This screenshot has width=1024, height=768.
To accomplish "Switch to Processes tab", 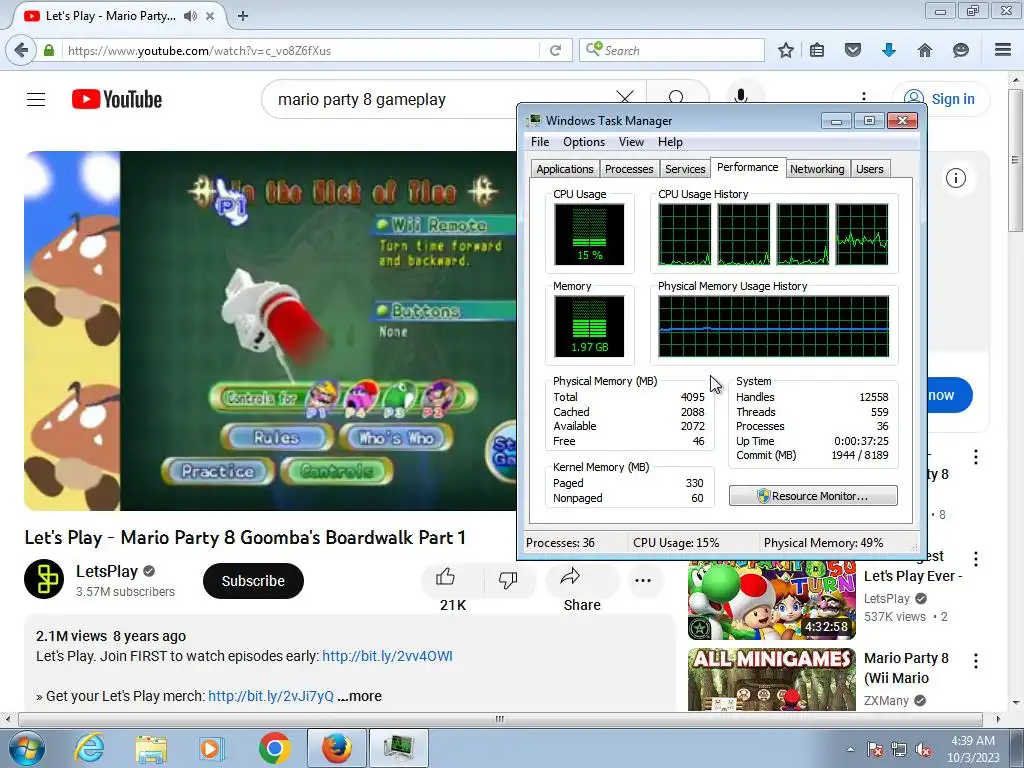I will pyautogui.click(x=629, y=168).
